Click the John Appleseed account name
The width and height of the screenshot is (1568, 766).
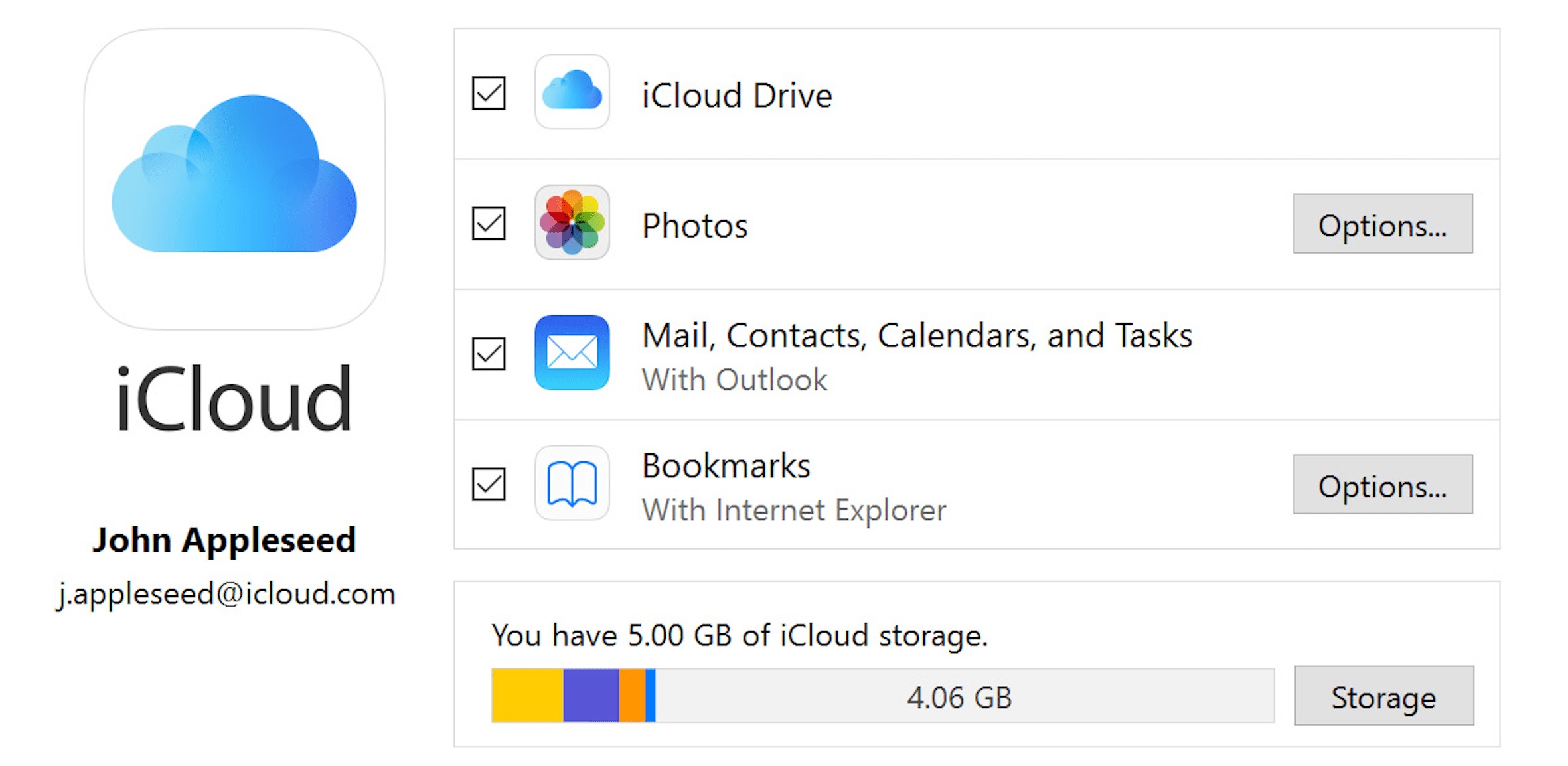coord(226,540)
